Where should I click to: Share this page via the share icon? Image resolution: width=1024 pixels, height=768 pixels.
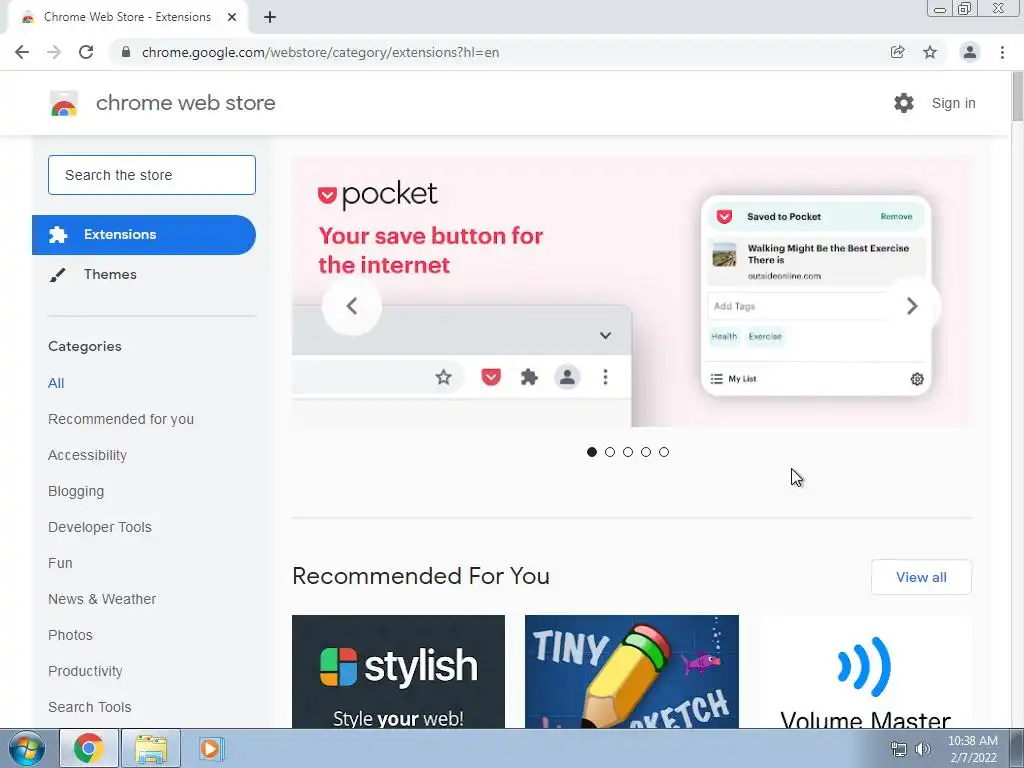pos(898,52)
